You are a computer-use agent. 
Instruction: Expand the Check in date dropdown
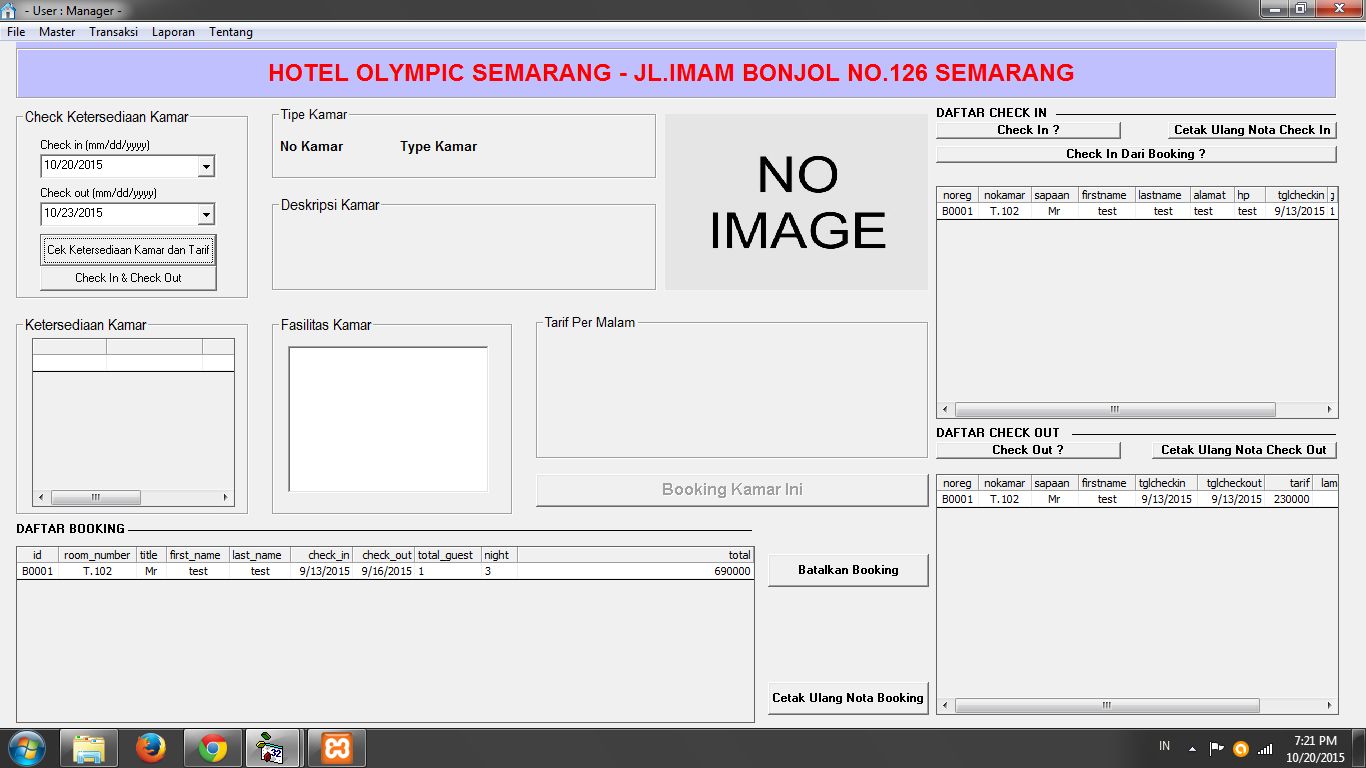(x=205, y=166)
